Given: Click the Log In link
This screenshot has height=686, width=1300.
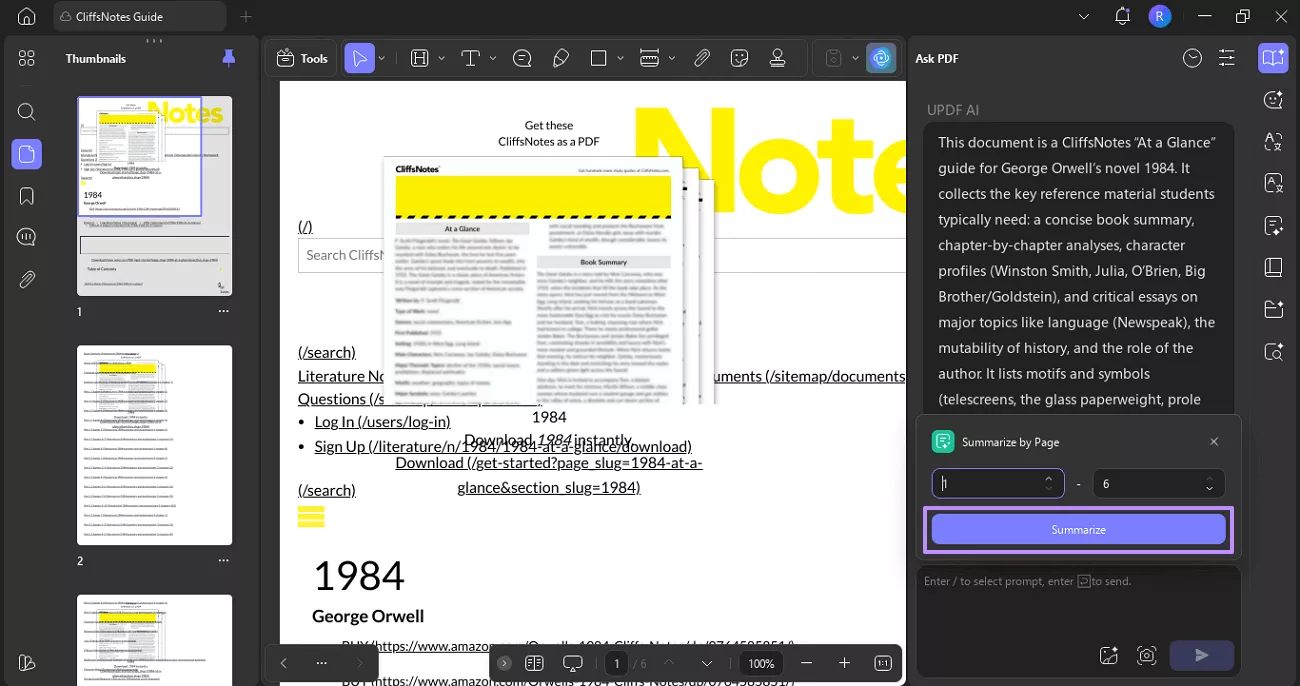Looking at the screenshot, I should point(382,422).
